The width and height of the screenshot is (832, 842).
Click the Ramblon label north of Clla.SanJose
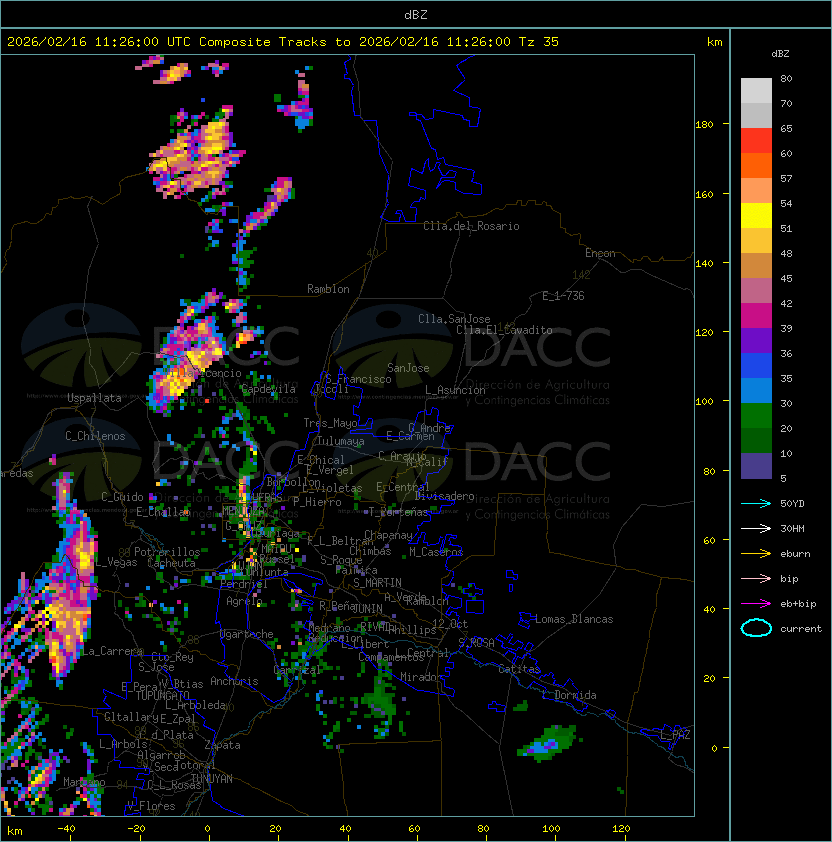tap(328, 289)
